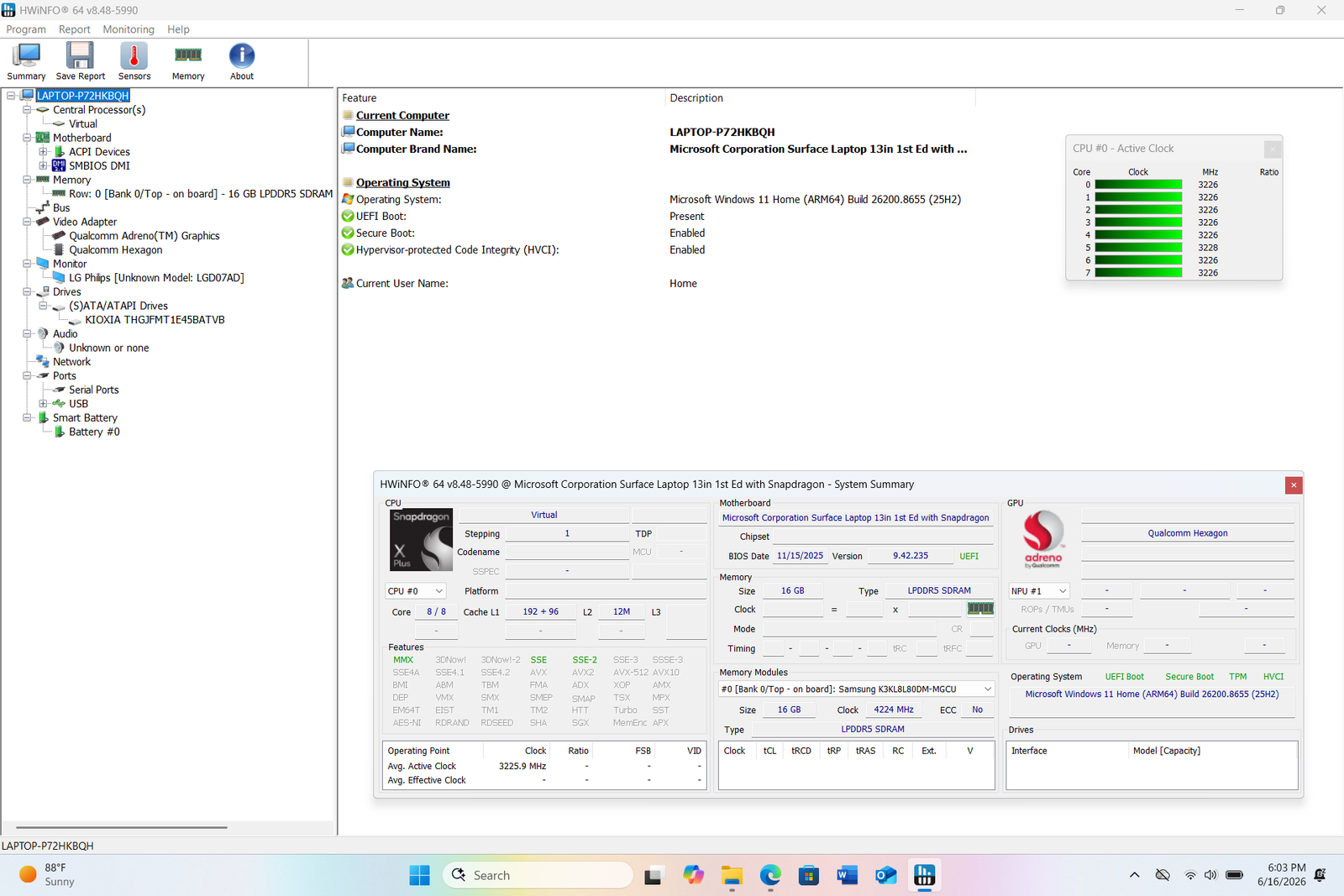This screenshot has height=896, width=1344.
Task: Click the Microsoft Corporation Surface Laptop motherboard link
Action: point(856,518)
